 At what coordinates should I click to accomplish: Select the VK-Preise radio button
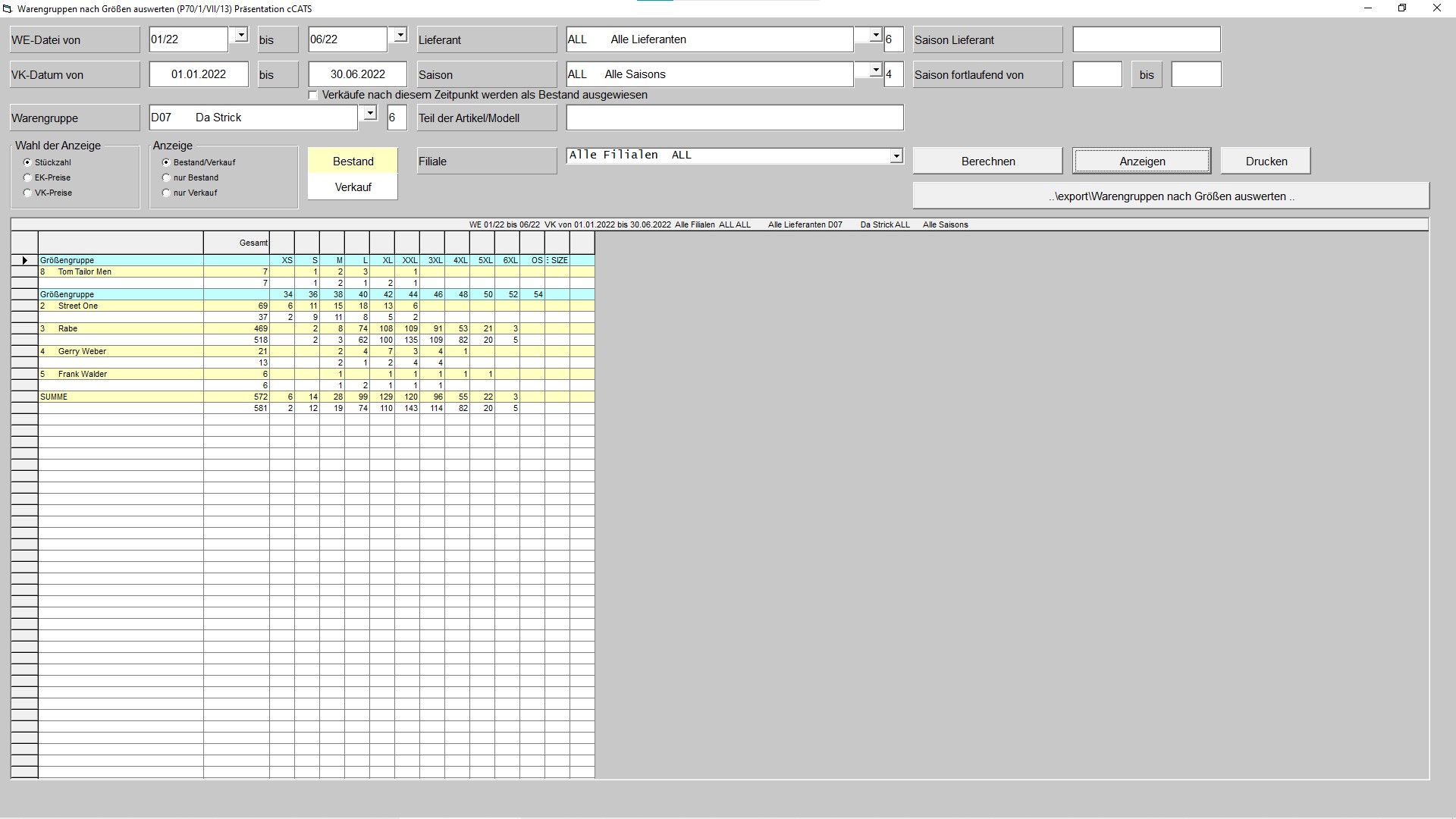pos(27,192)
